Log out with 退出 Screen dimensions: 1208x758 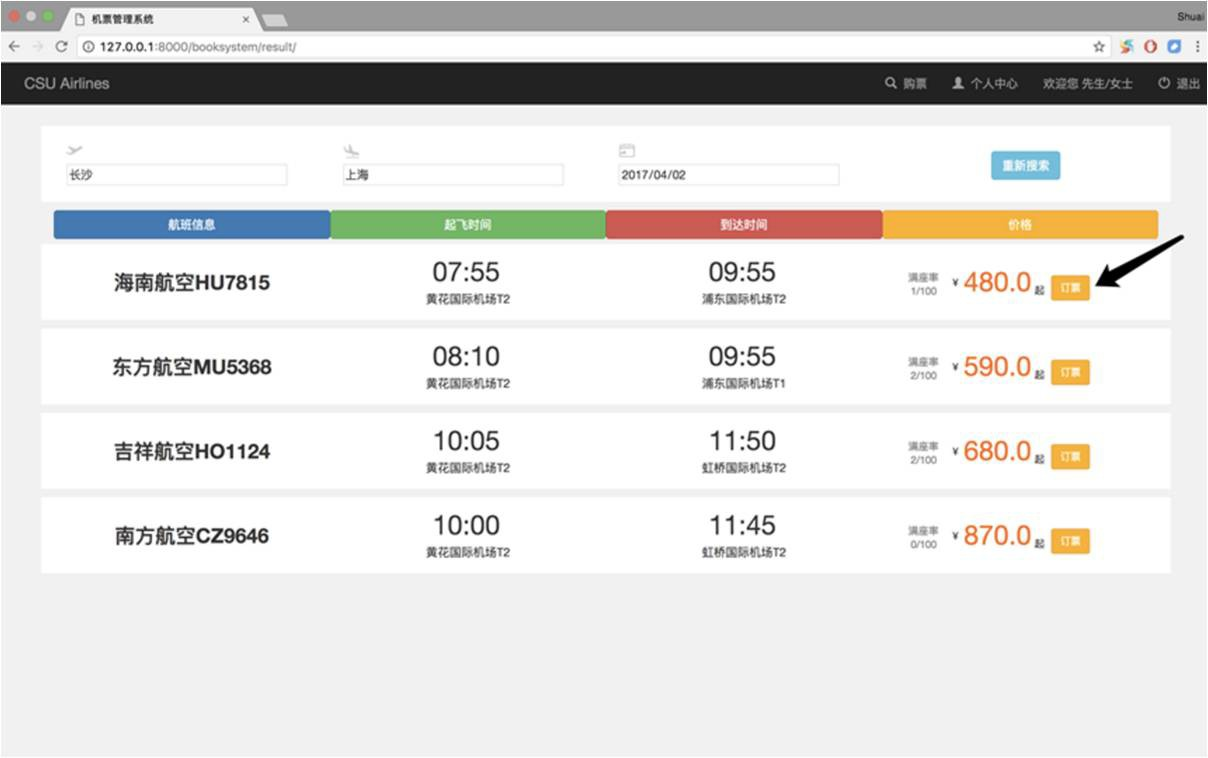[1180, 84]
